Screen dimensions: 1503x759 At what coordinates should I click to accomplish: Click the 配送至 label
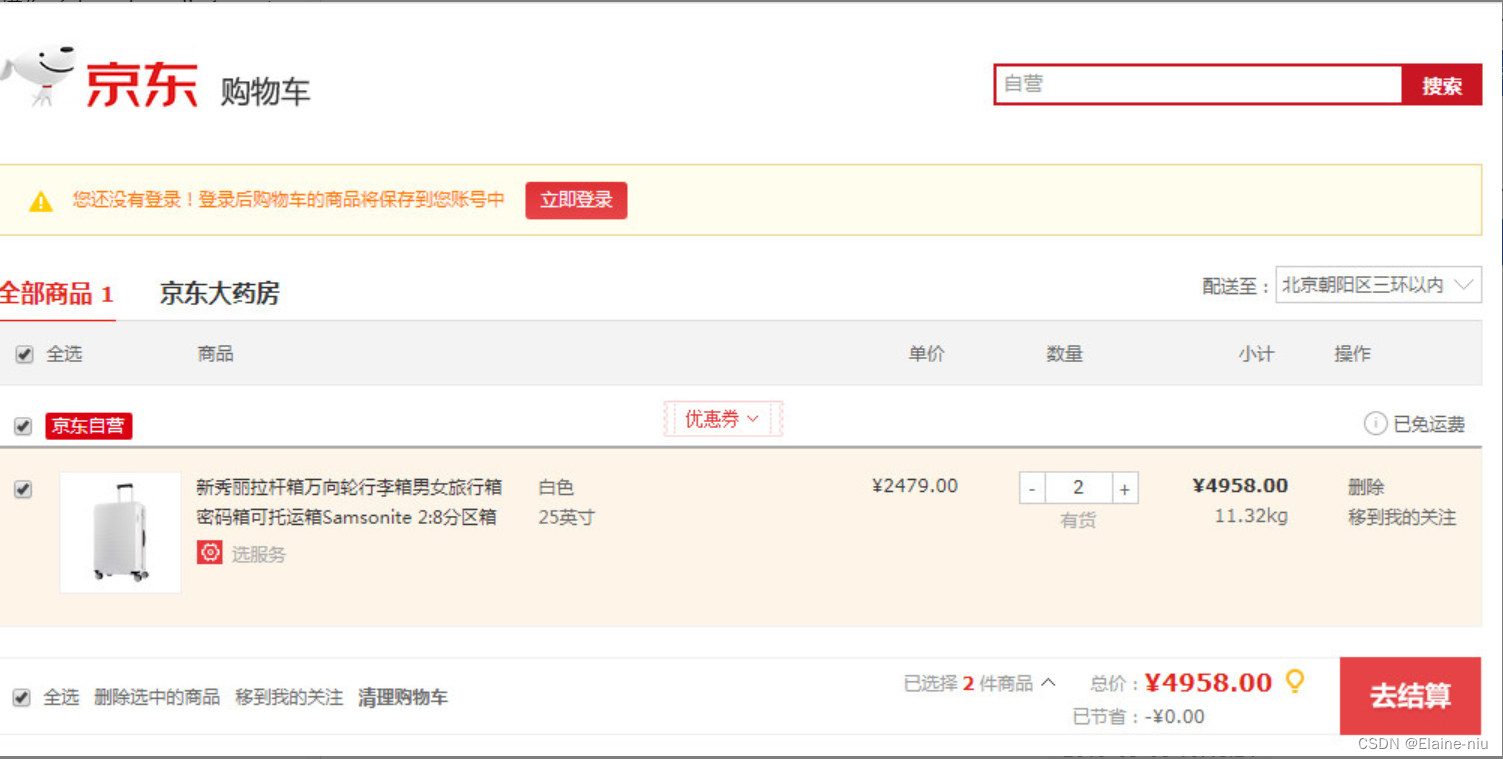coord(1235,286)
